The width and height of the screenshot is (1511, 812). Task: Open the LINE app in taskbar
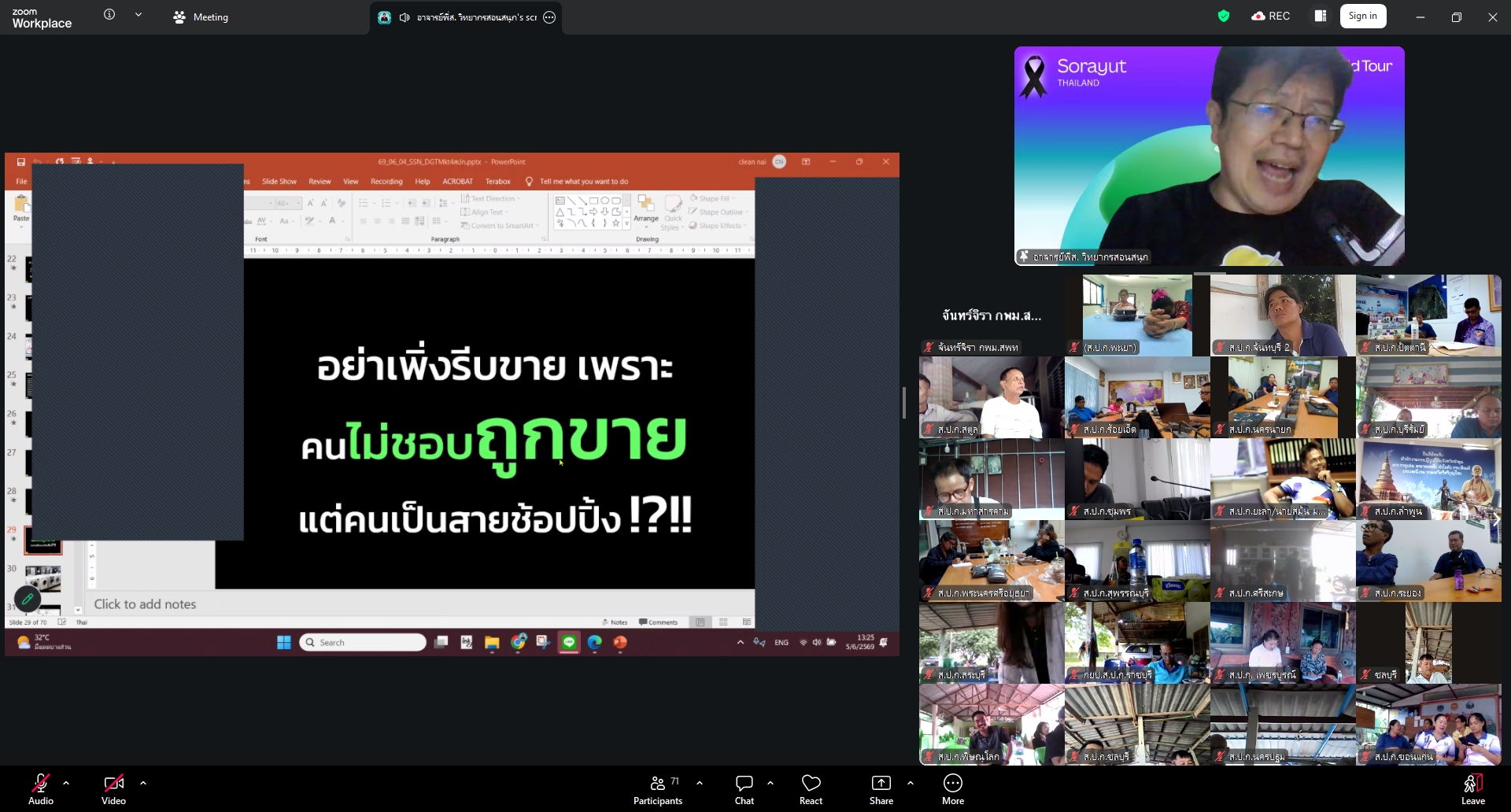(x=568, y=642)
